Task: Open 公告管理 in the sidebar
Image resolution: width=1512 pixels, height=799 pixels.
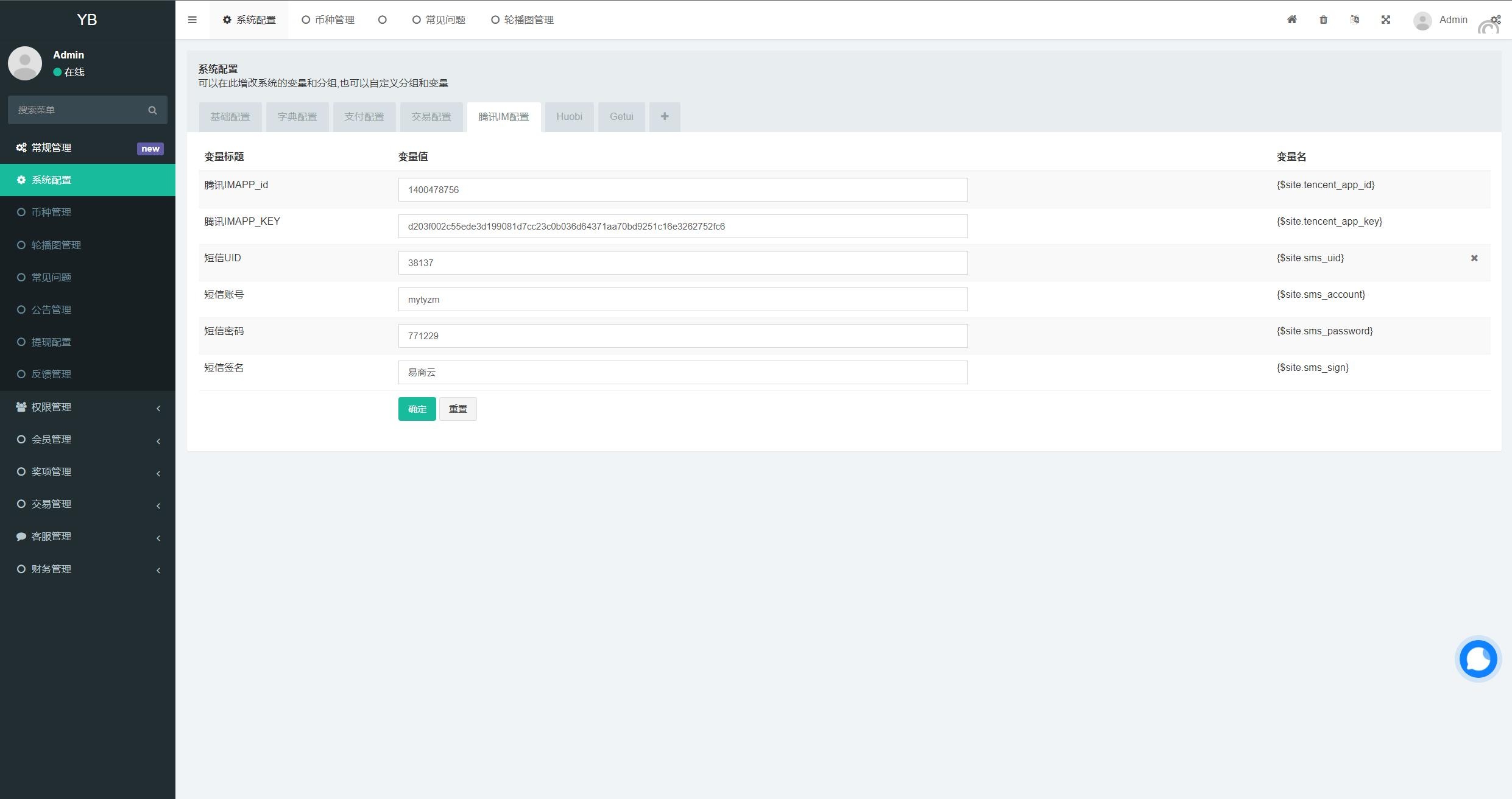Action: pos(52,309)
